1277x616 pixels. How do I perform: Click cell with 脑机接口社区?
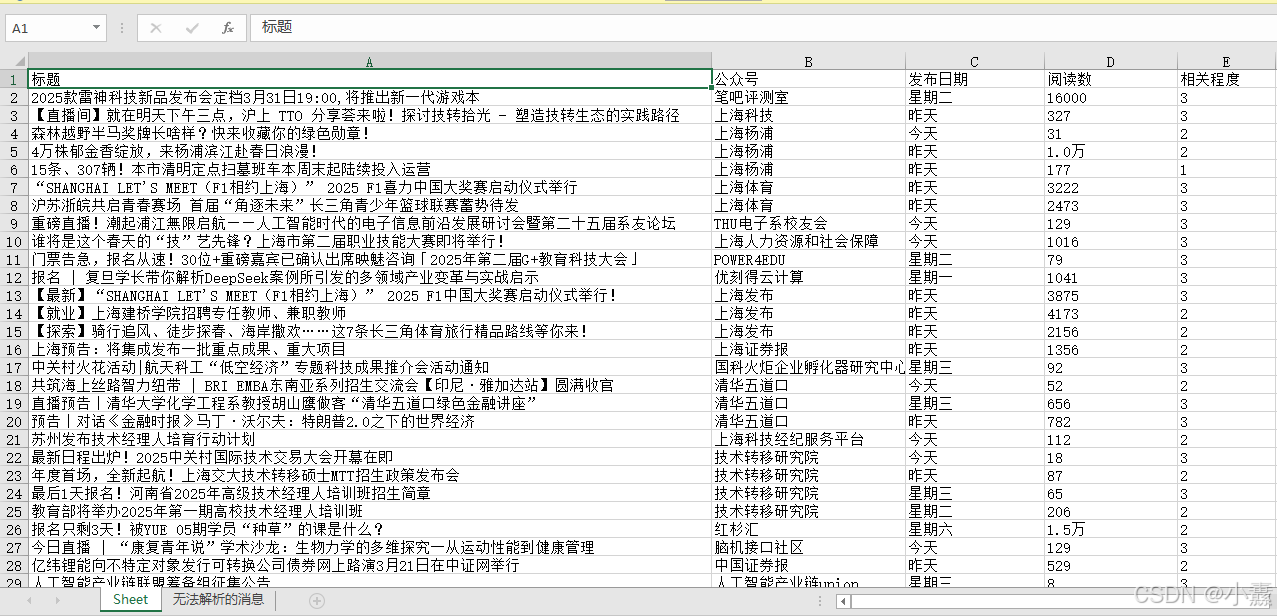[808, 547]
